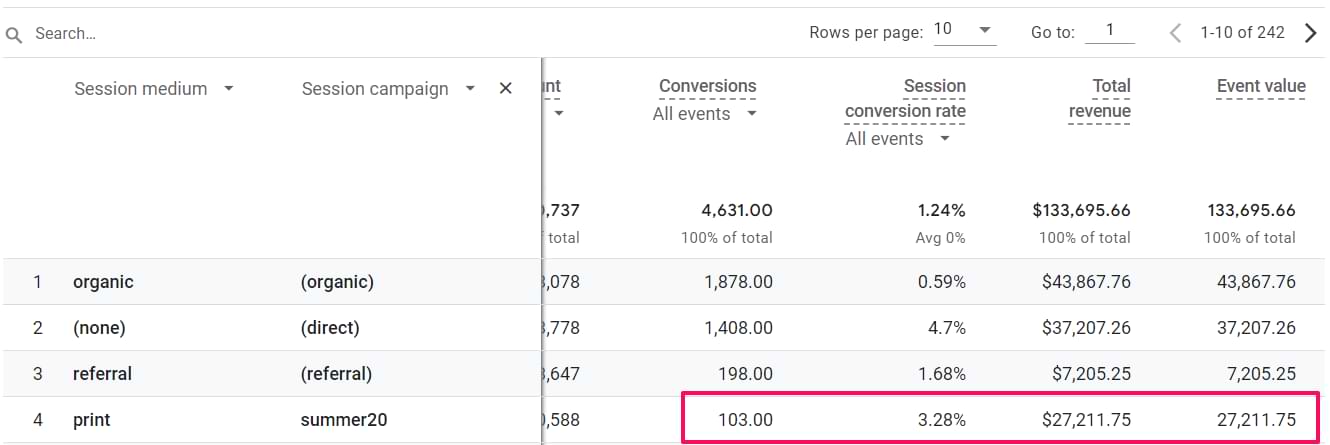Screen dimensions: 1330x445
Task: Sort table by Total revenue header
Action: point(1099,98)
